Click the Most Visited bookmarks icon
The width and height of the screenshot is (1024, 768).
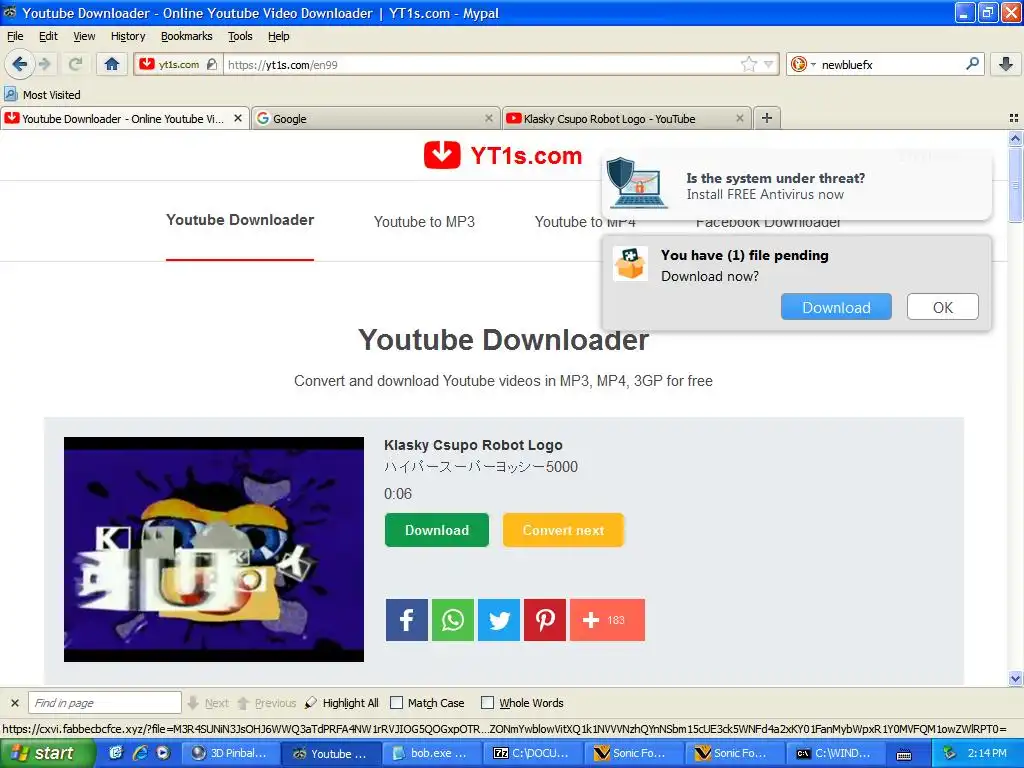pos(10,94)
